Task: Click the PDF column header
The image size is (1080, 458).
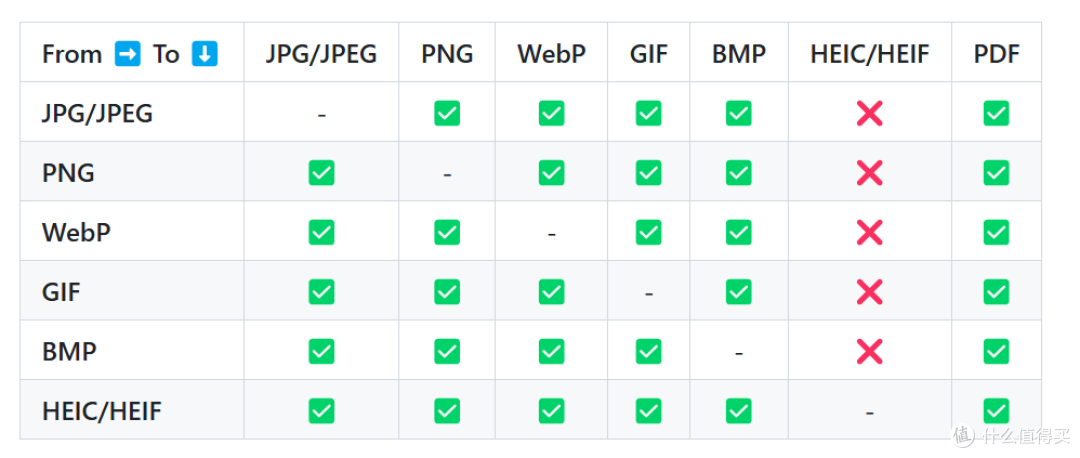Action: 996,54
